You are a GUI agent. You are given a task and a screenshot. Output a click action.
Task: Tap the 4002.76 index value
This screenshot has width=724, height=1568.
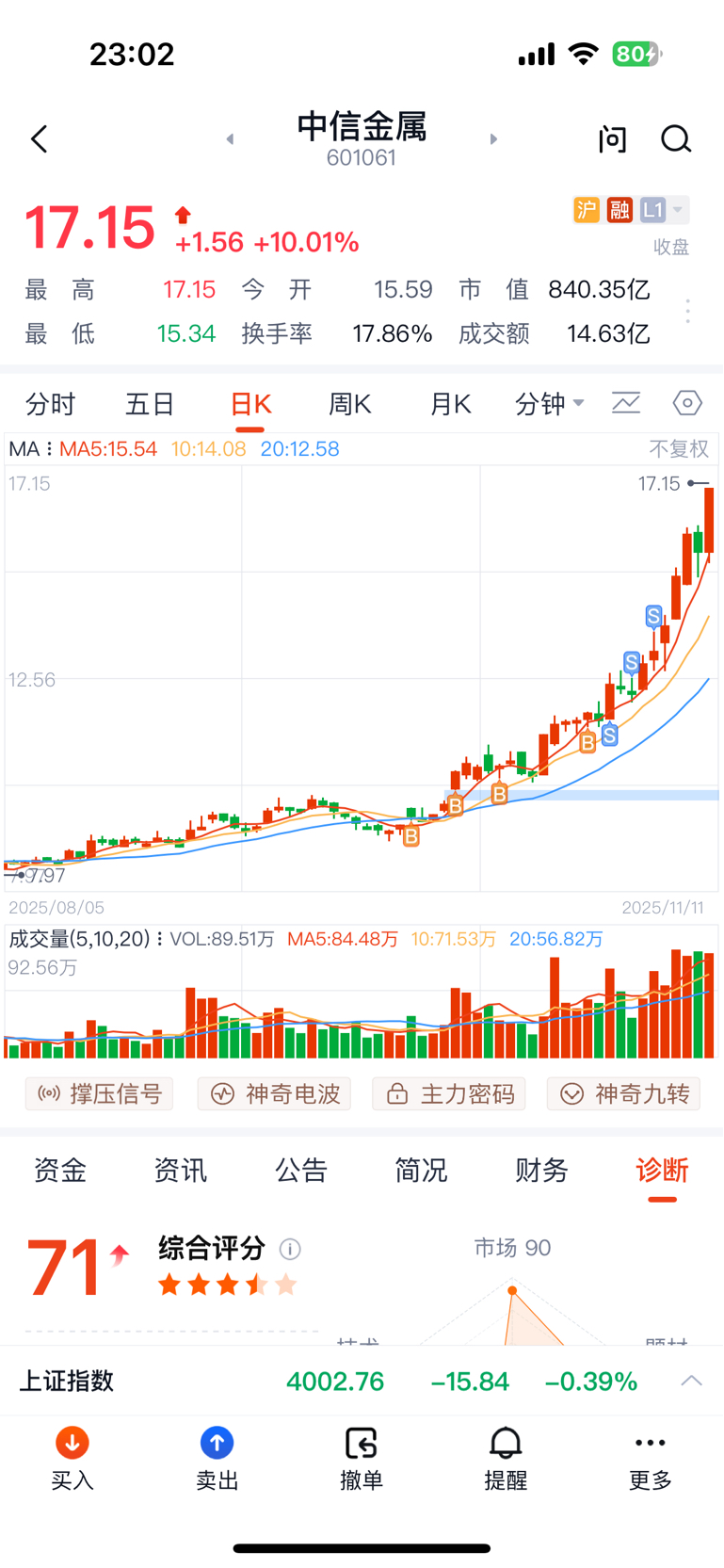335,1382
